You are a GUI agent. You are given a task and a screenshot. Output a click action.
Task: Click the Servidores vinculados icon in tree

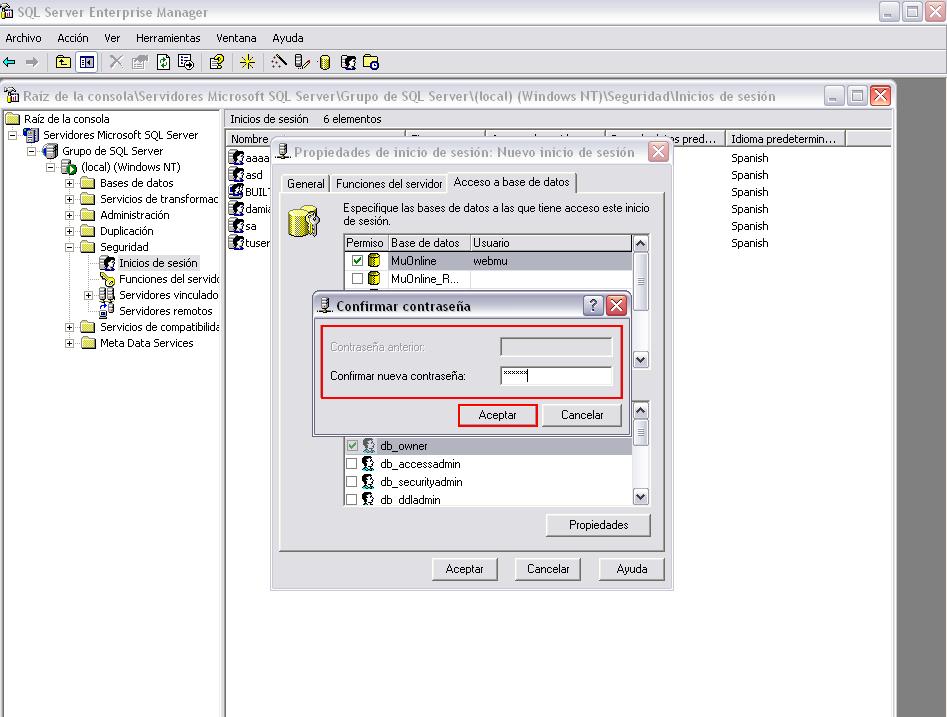point(106,295)
